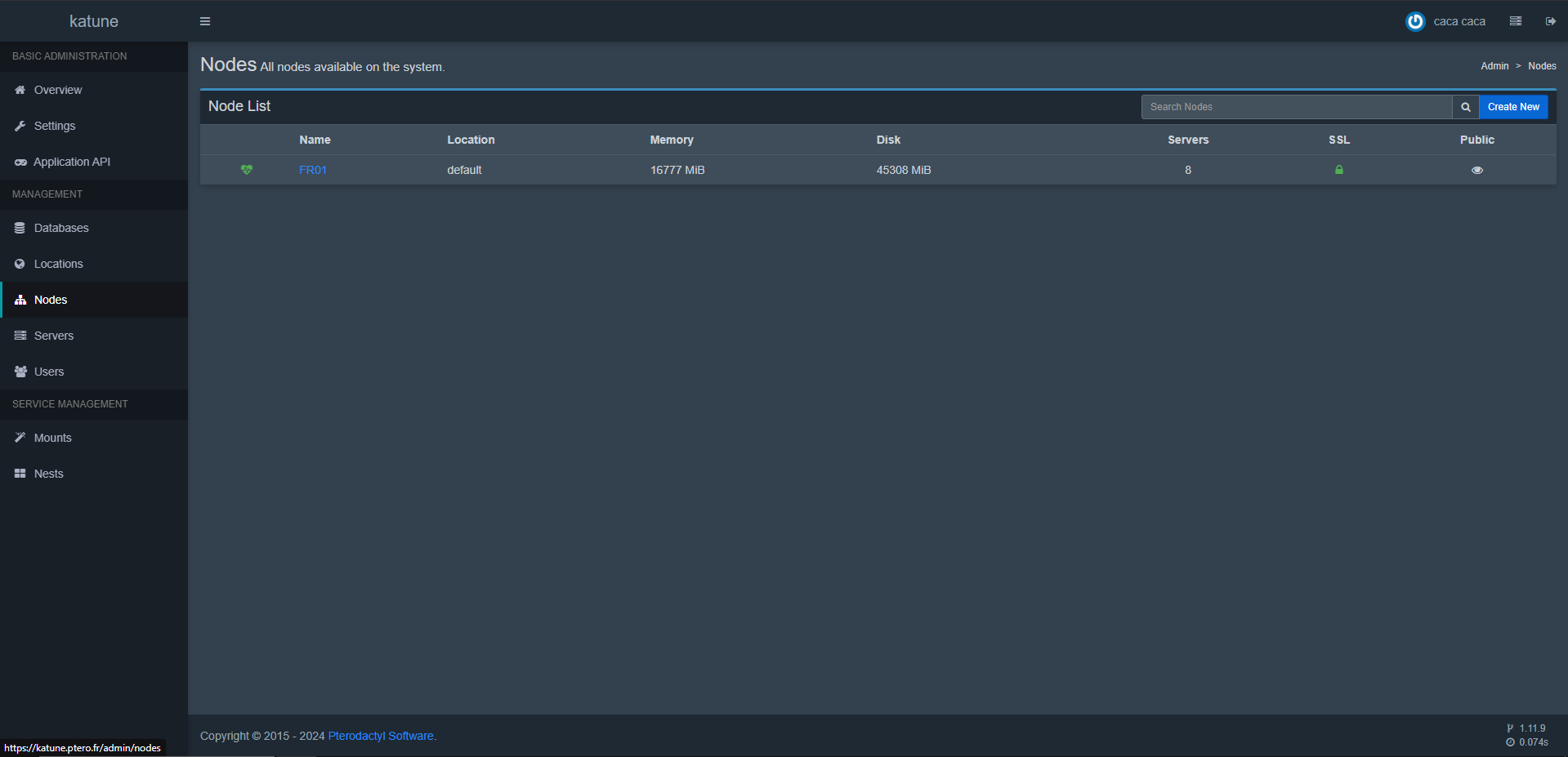
Task: Click the katune panel title
Action: click(94, 21)
